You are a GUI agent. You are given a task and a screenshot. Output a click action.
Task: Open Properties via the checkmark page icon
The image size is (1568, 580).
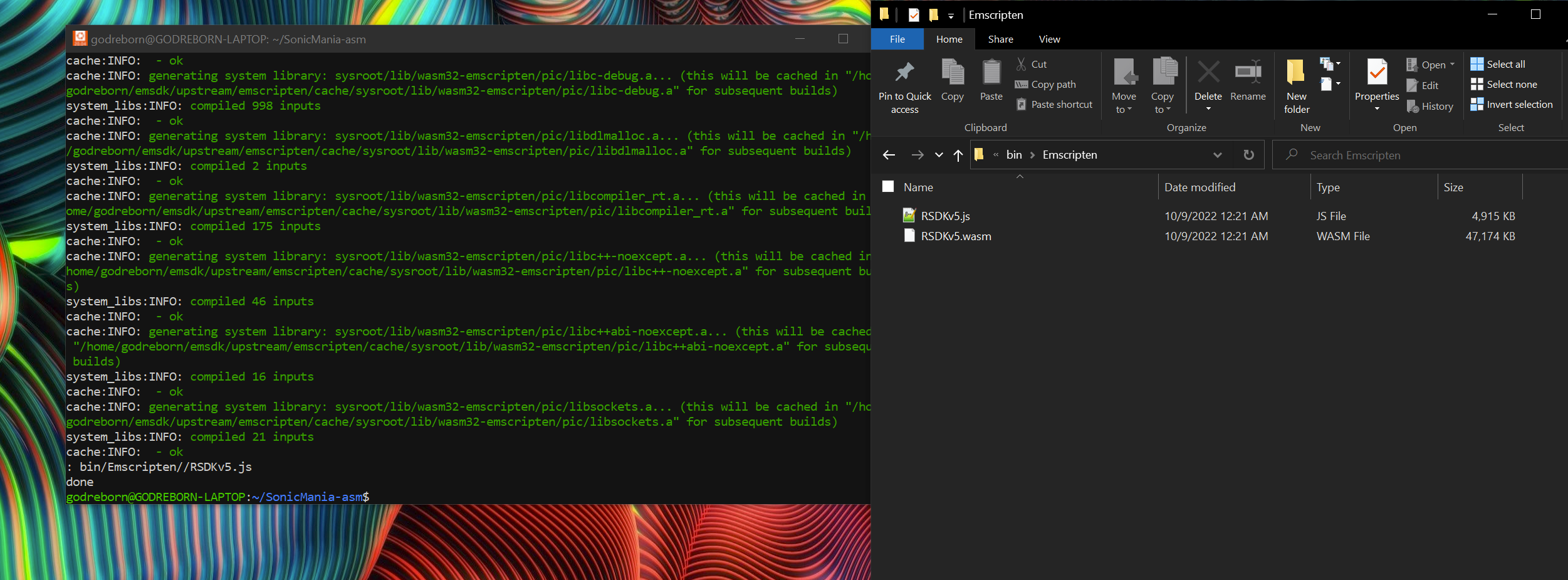[1377, 73]
